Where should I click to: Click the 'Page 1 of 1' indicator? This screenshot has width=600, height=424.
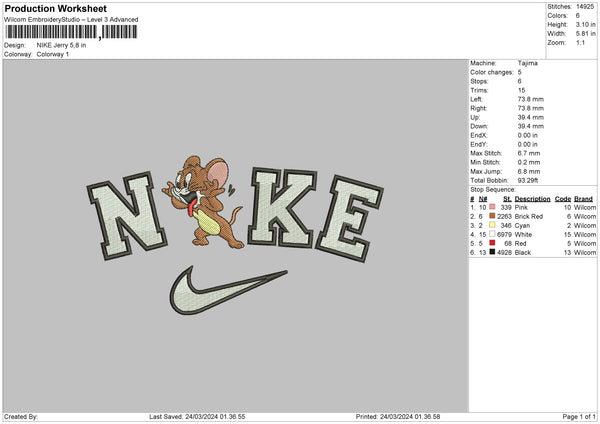[579, 416]
